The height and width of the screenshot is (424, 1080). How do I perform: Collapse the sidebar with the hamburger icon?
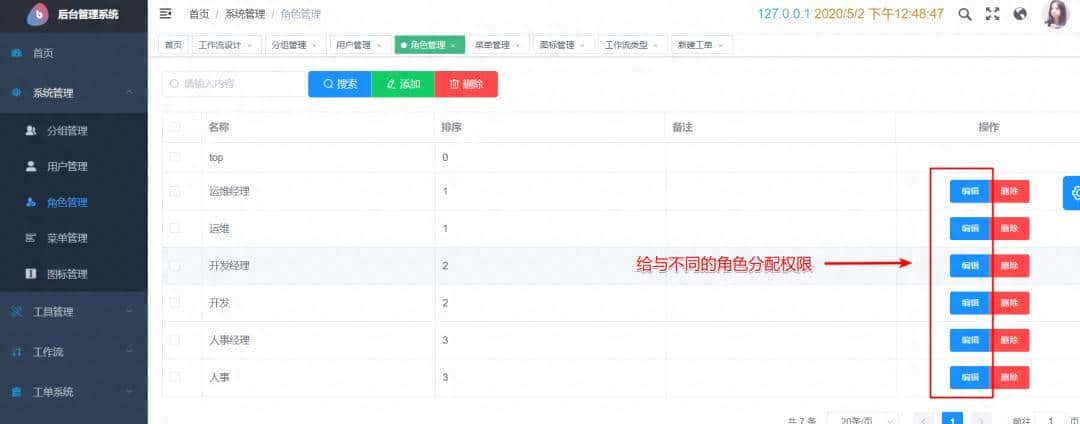tap(165, 14)
